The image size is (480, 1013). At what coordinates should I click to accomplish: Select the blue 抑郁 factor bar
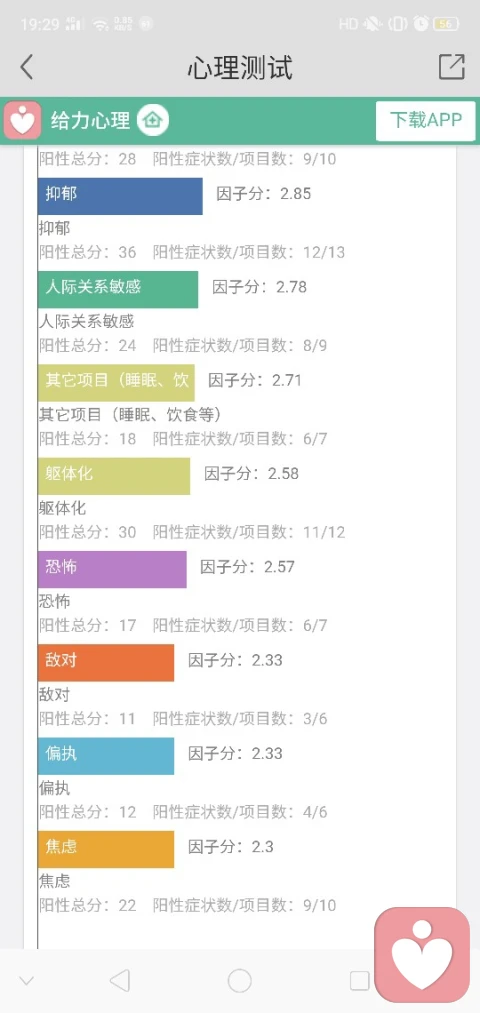[x=120, y=196]
